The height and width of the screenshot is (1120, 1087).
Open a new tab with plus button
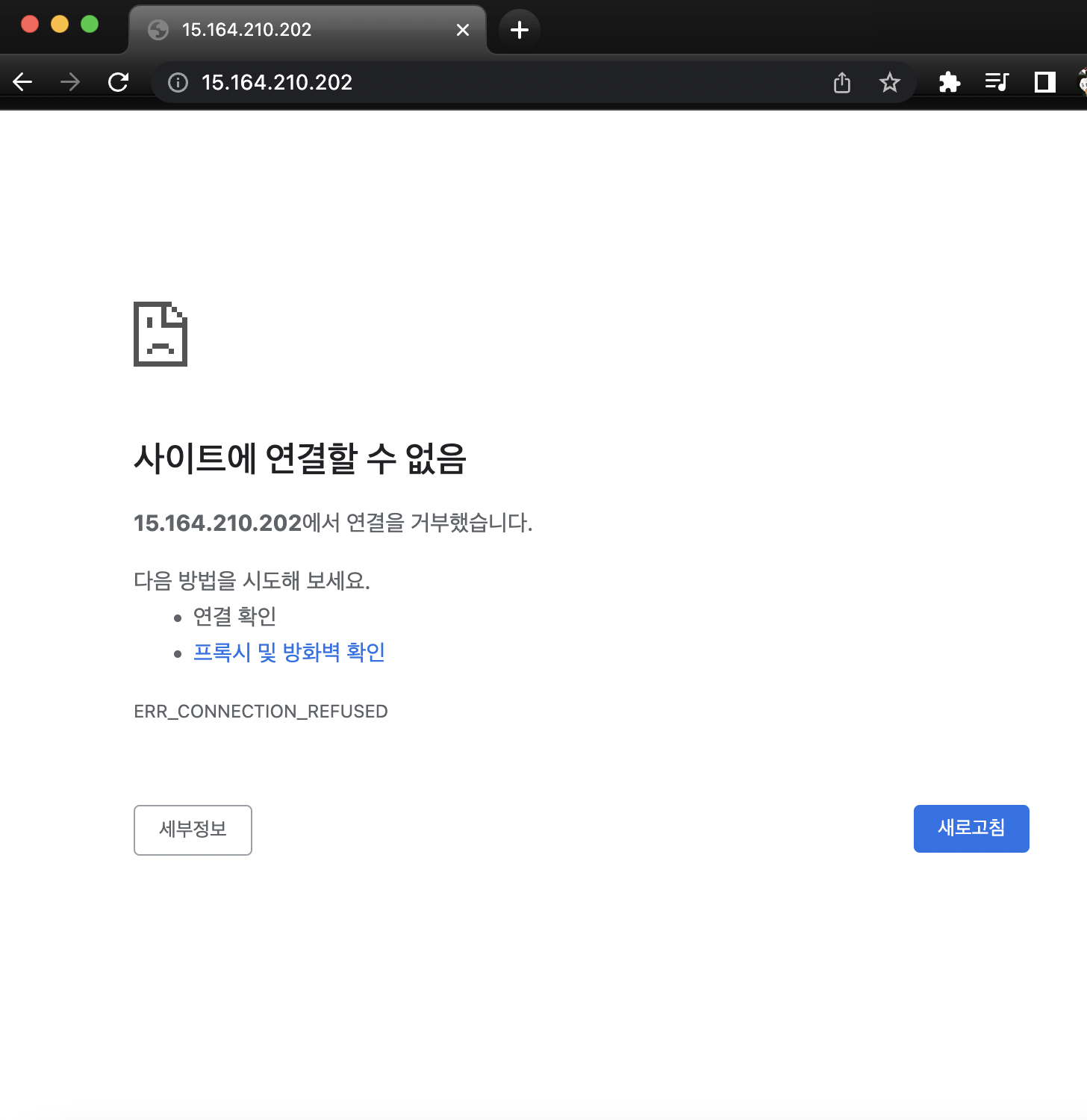(x=520, y=30)
